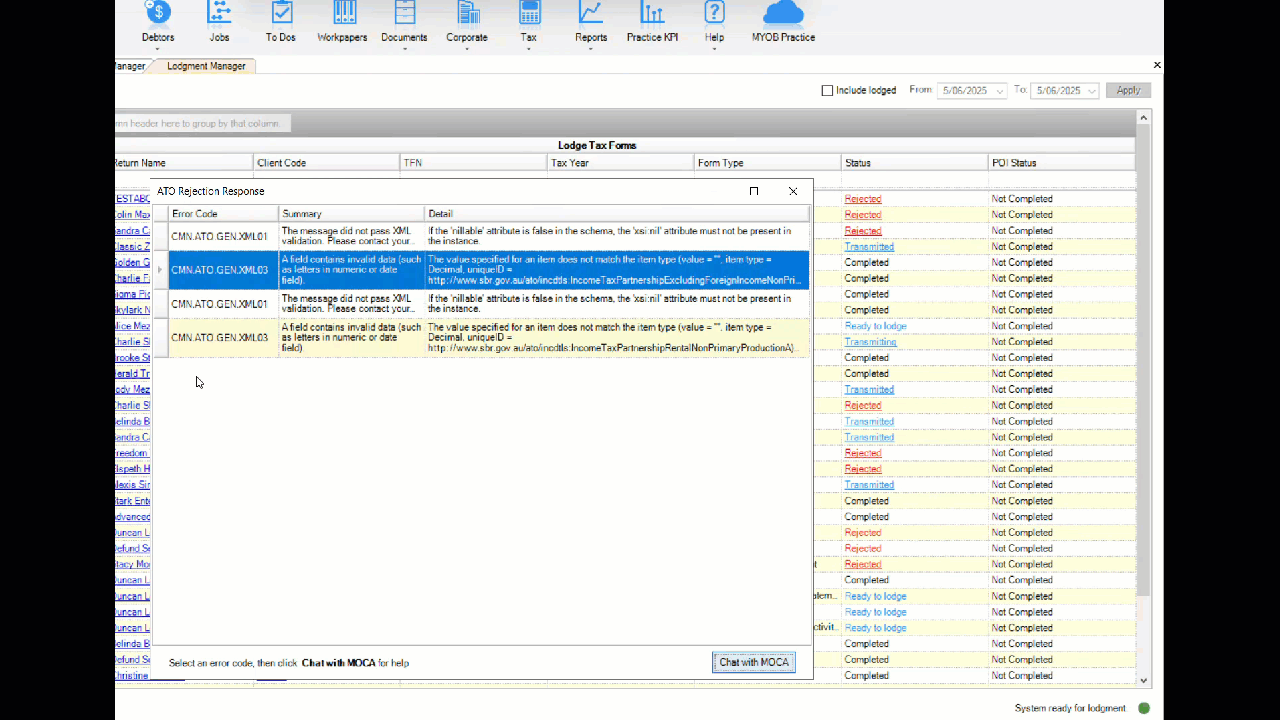The height and width of the screenshot is (720, 1280).
Task: Click the Apply date filter button
Action: [1128, 91]
